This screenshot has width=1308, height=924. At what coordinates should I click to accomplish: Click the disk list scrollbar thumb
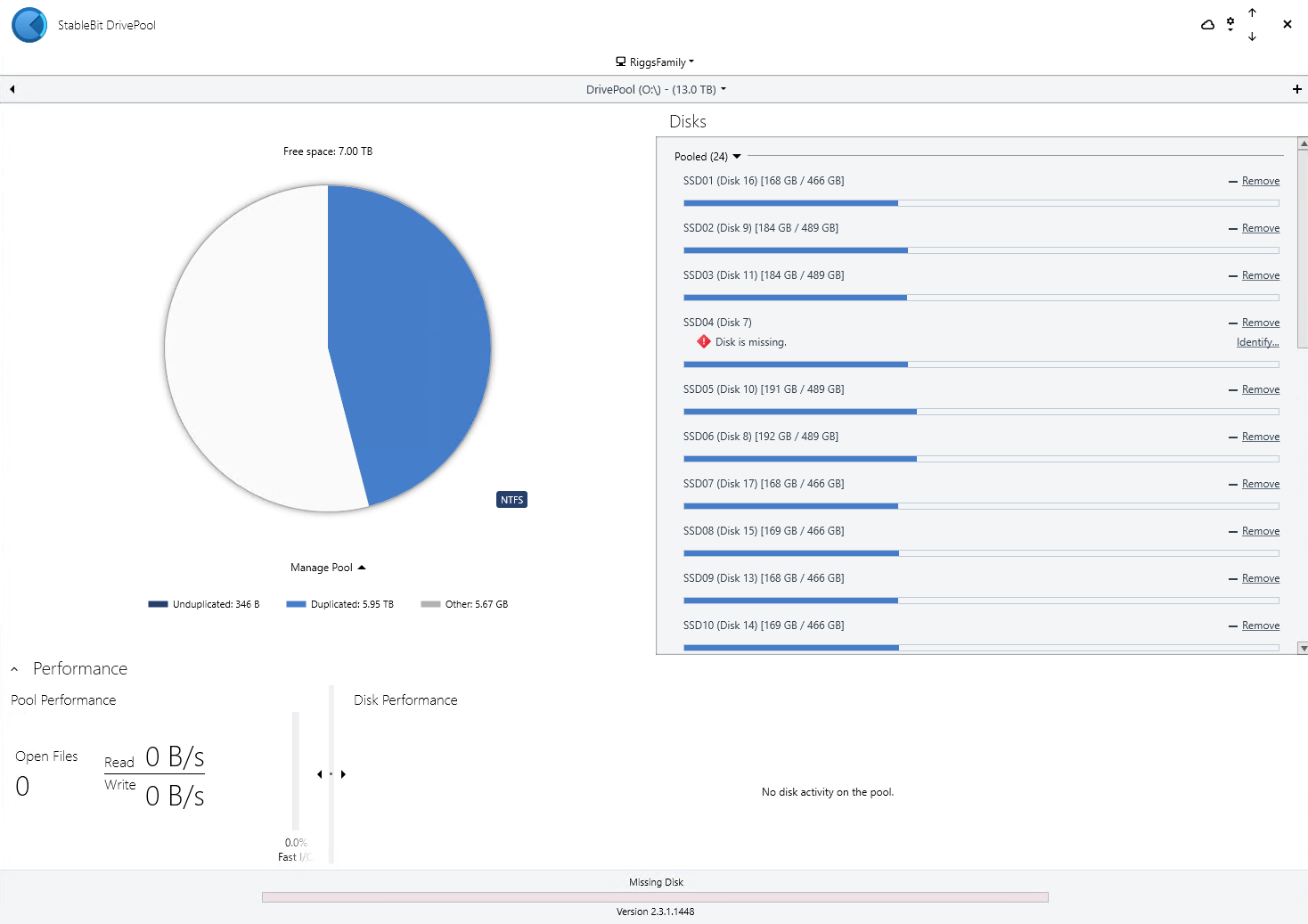(x=1303, y=248)
